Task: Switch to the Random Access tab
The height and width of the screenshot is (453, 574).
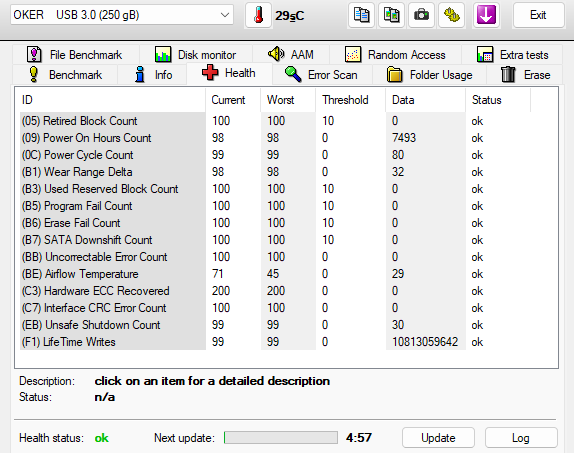Action: point(395,55)
